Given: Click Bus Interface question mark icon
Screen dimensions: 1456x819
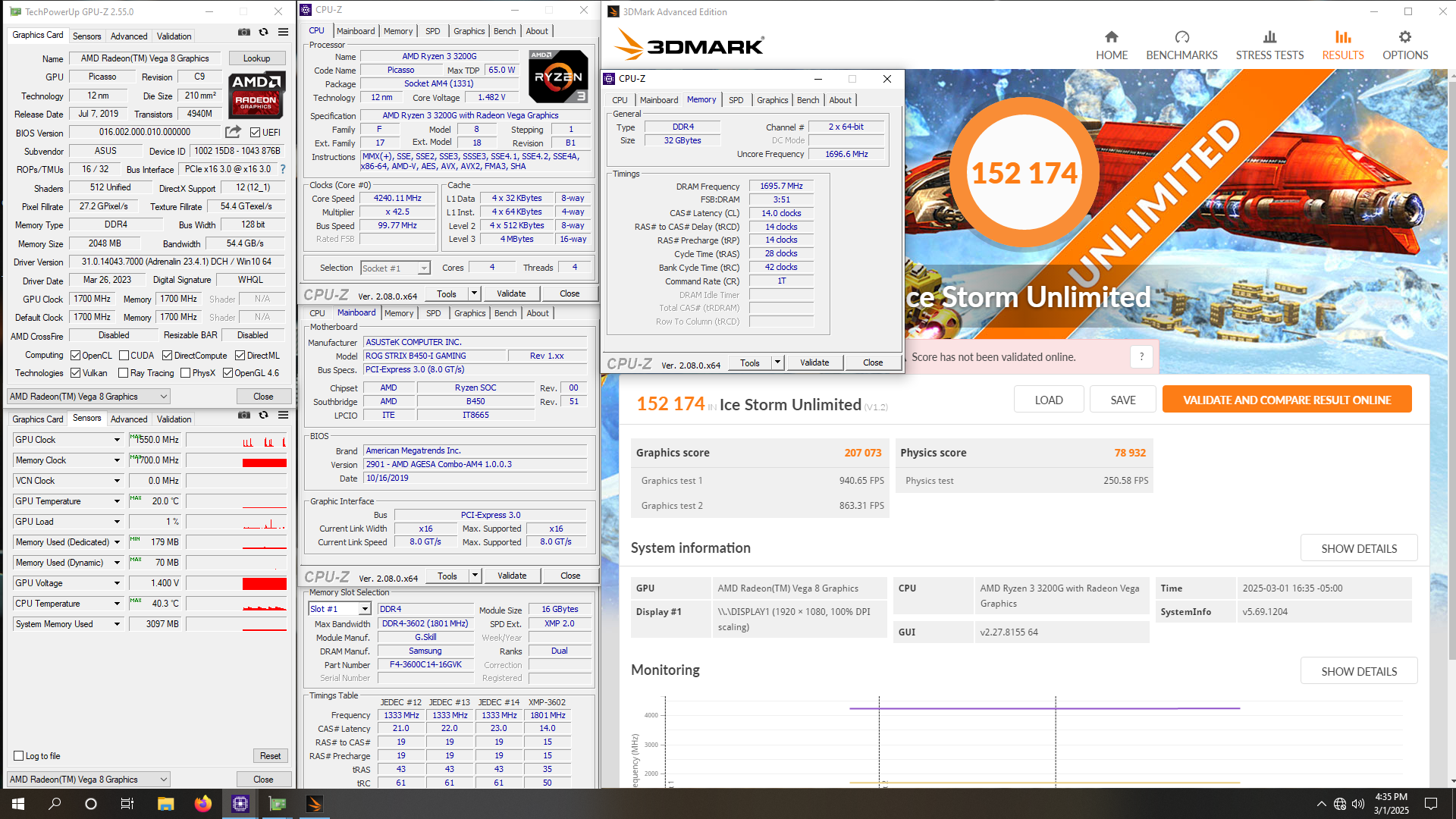Looking at the screenshot, I should [x=283, y=169].
